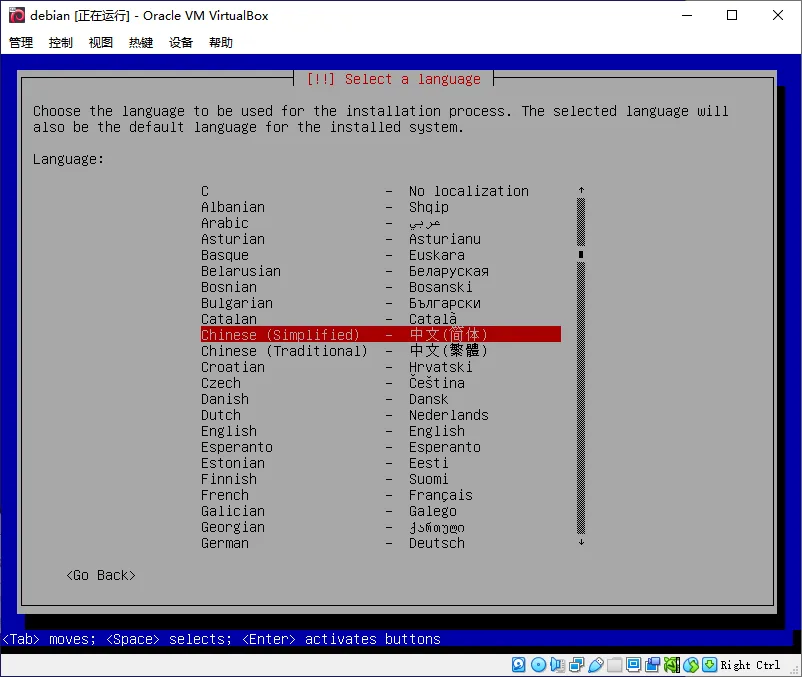
Task: Open the 设备 menu
Action: (x=181, y=42)
